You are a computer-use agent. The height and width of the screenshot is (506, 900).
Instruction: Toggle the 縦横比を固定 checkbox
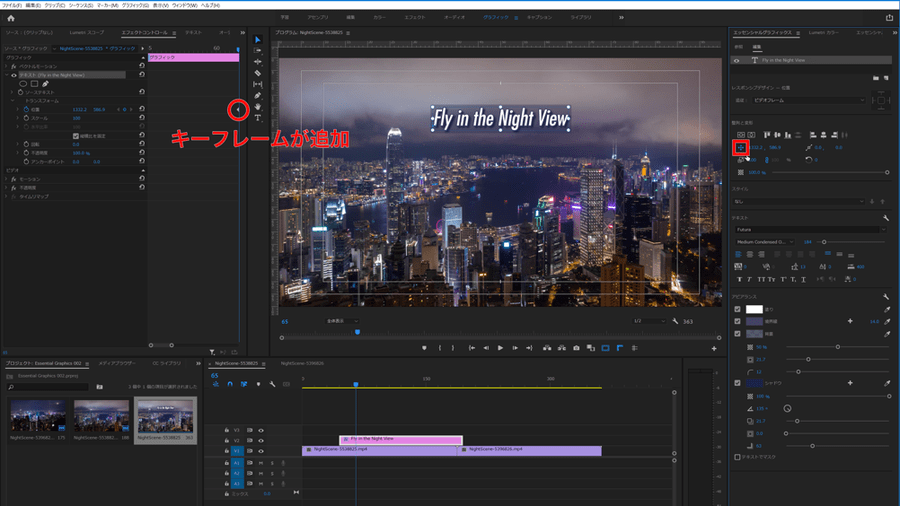76,135
